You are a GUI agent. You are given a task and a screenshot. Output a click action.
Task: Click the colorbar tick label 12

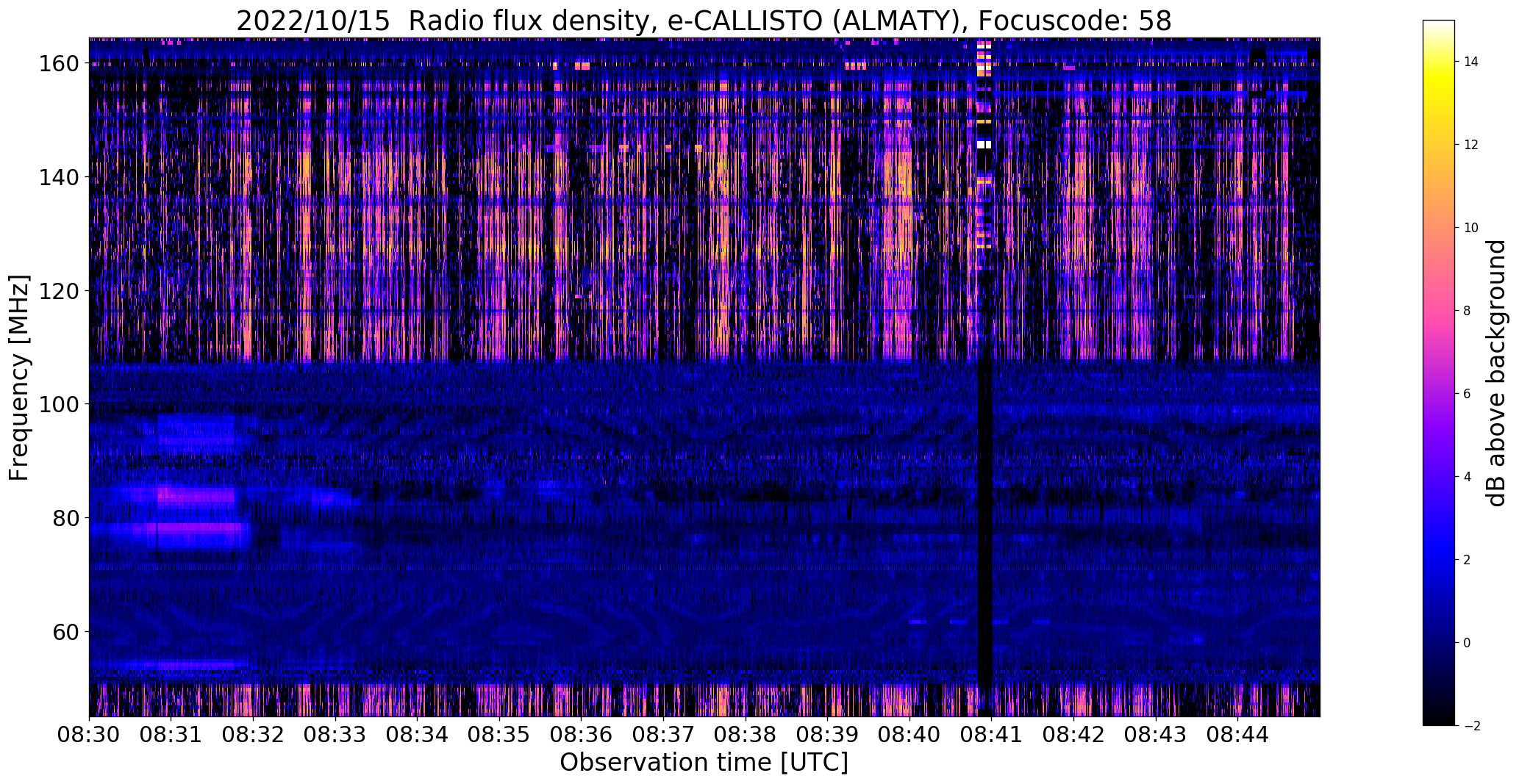[x=1471, y=145]
